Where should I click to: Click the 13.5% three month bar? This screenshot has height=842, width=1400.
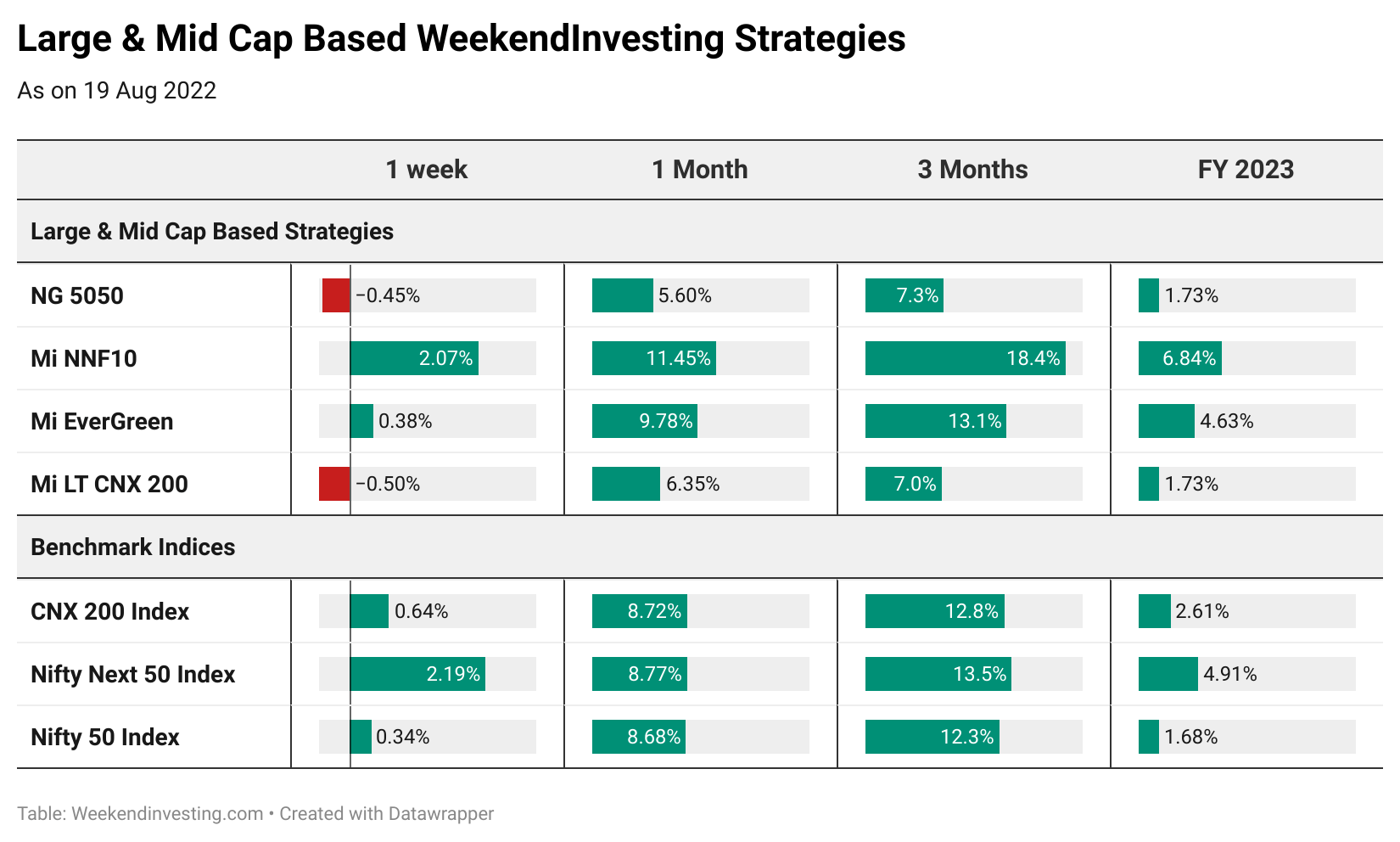pos(938,674)
